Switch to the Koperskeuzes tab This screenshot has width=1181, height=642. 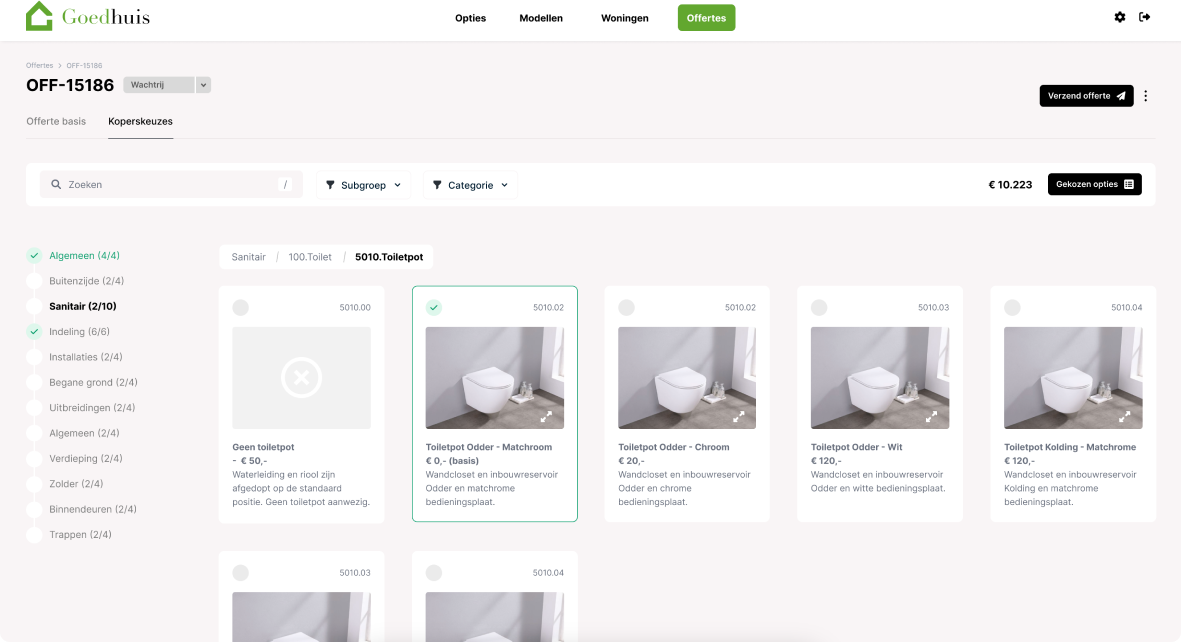pos(140,121)
